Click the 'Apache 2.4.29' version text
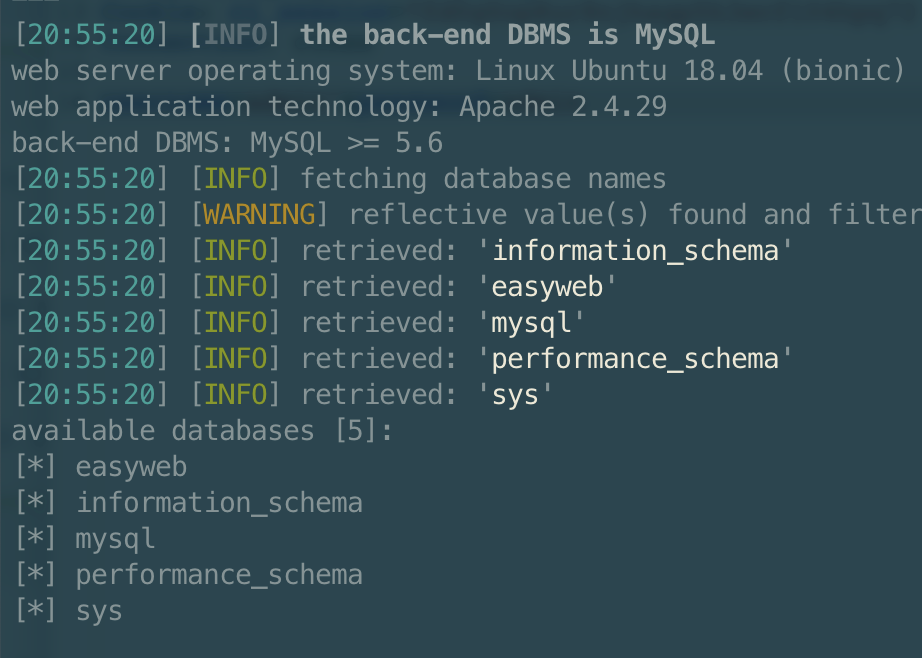The image size is (922, 658). point(563,107)
